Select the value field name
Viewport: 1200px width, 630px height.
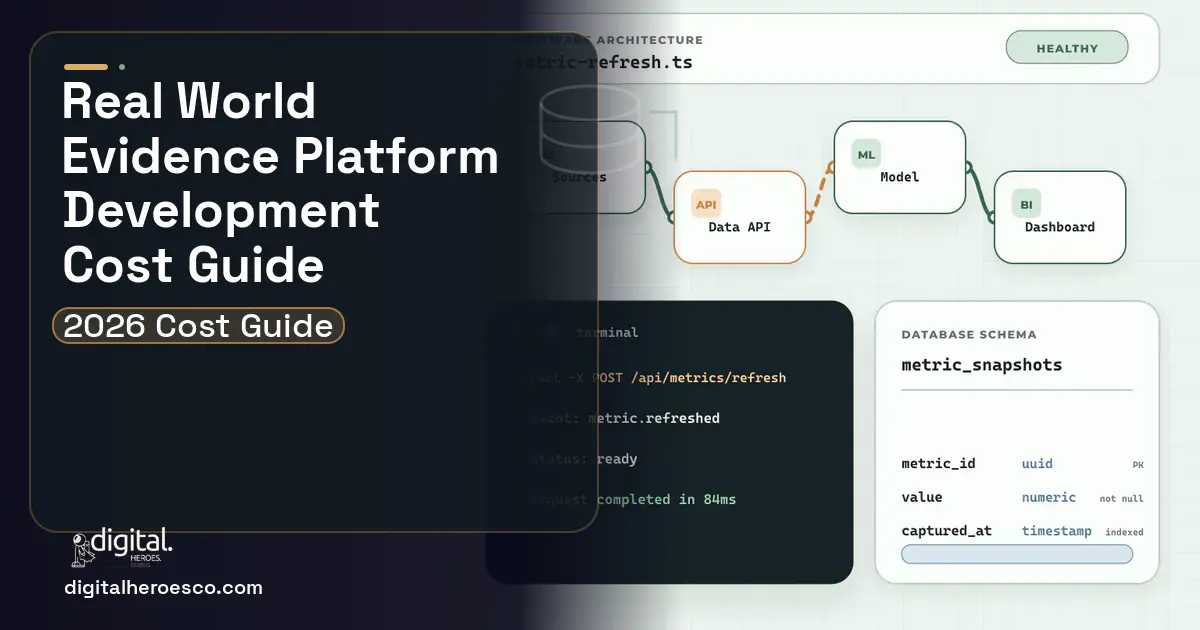(x=922, y=497)
